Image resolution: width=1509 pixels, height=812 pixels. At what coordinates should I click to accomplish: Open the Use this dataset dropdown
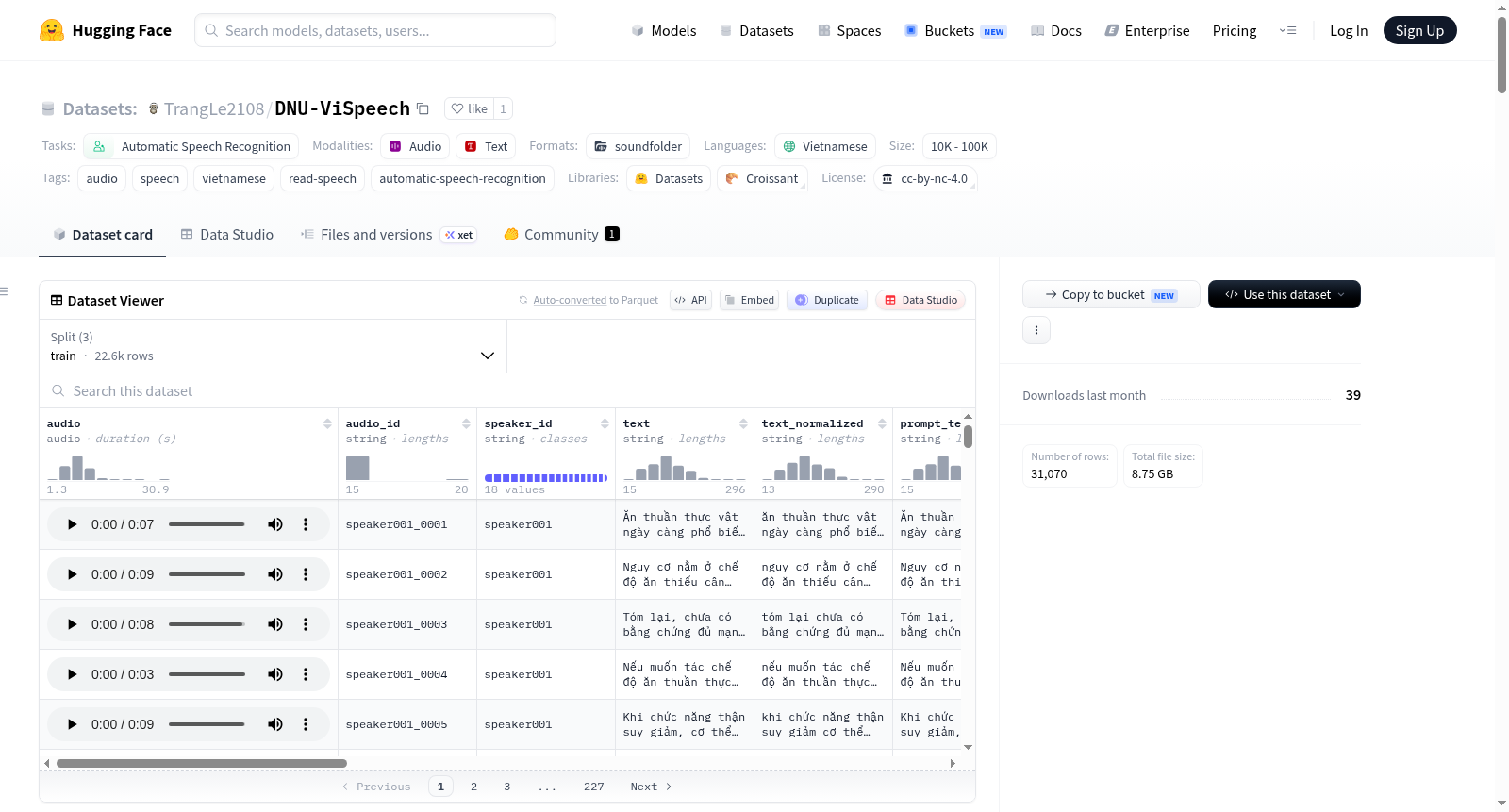(x=1285, y=294)
